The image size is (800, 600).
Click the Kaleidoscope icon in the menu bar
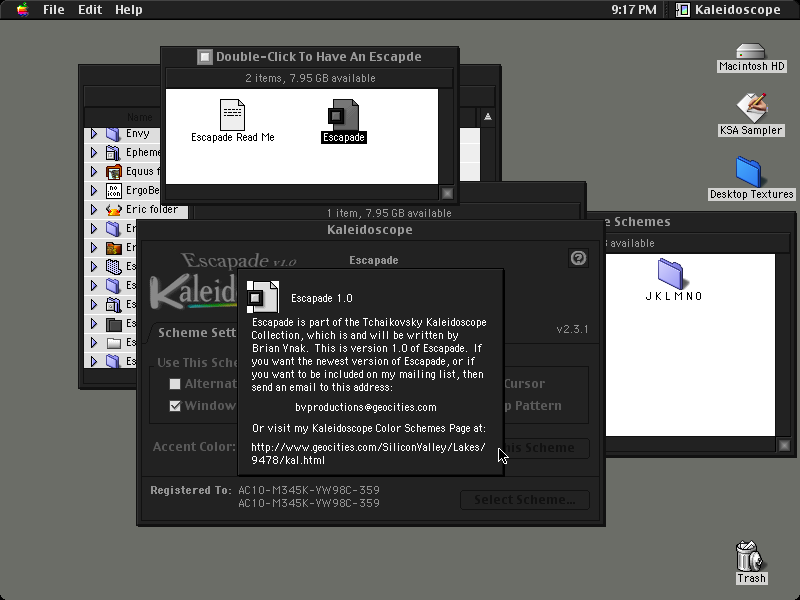683,10
